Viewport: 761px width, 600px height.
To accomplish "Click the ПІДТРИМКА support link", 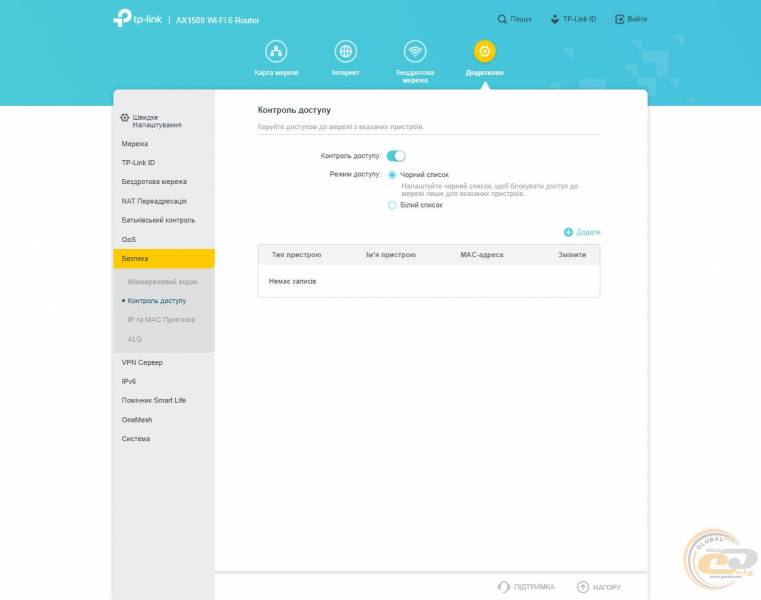I will pos(534,587).
